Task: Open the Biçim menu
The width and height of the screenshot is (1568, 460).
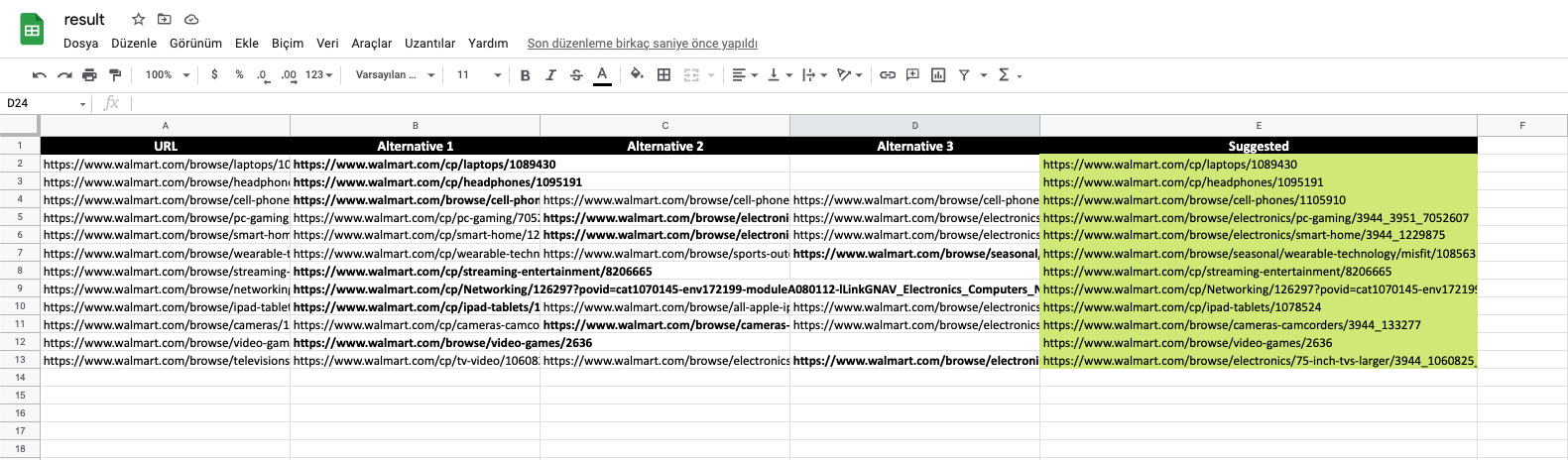Action: [x=288, y=44]
